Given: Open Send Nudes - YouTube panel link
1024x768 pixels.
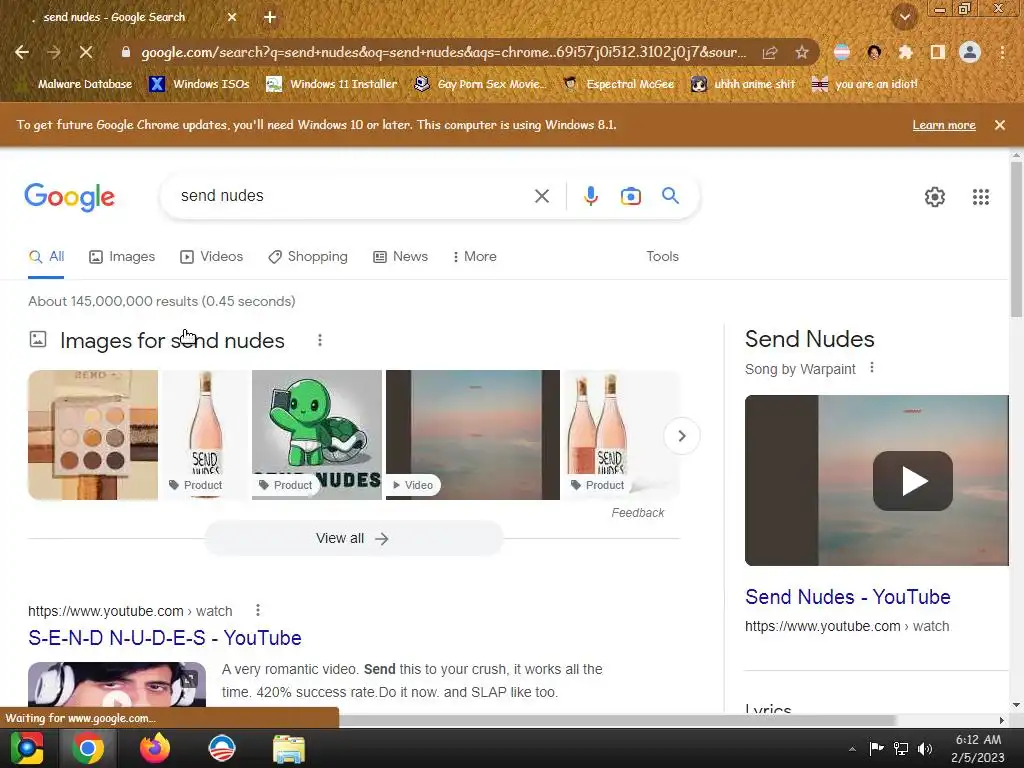Looking at the screenshot, I should coord(848,597).
